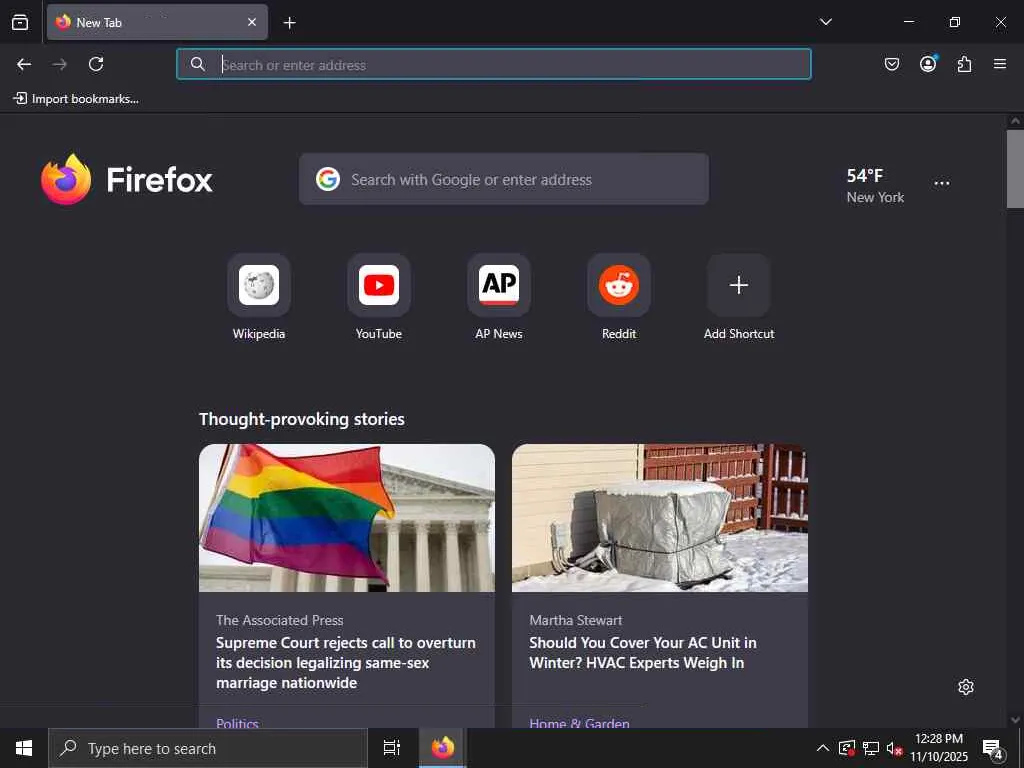
Task: Go back one page
Action: (x=24, y=64)
